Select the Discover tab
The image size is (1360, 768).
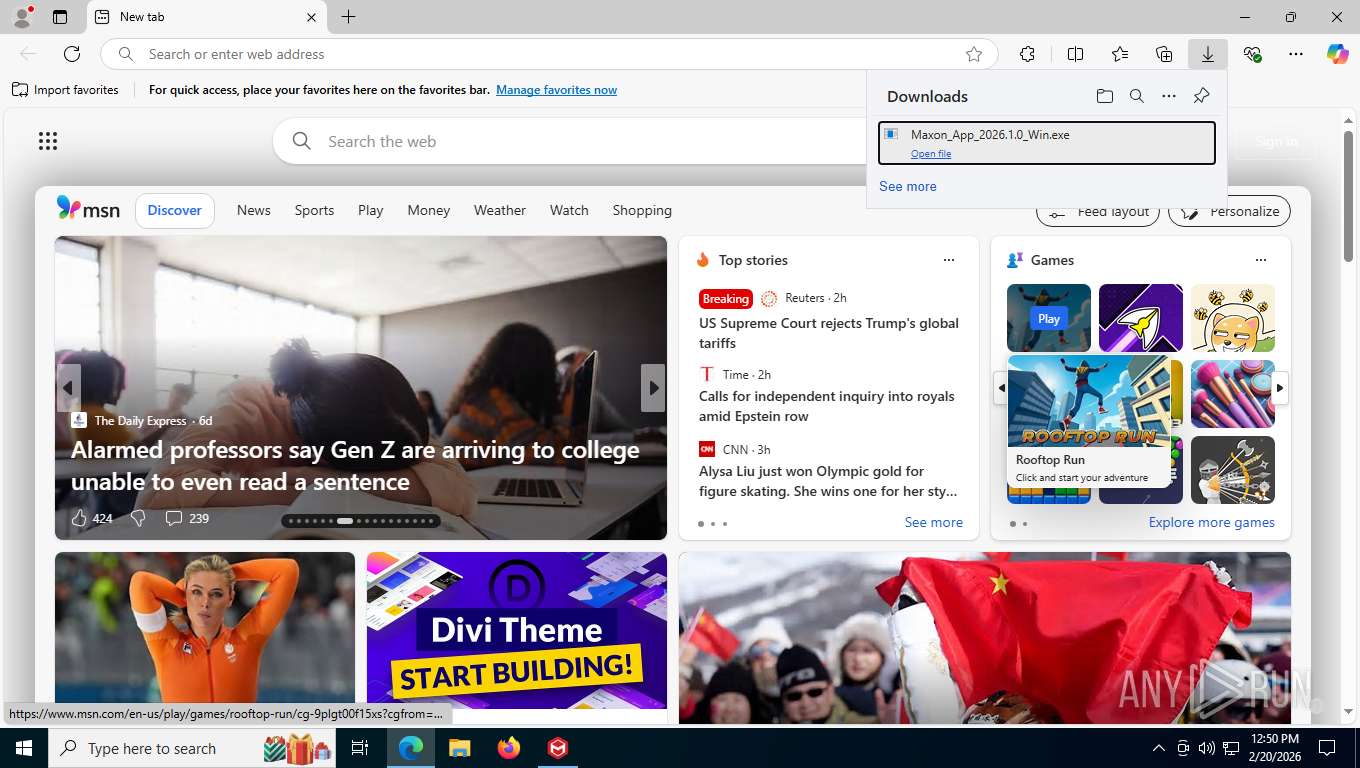pyautogui.click(x=175, y=210)
